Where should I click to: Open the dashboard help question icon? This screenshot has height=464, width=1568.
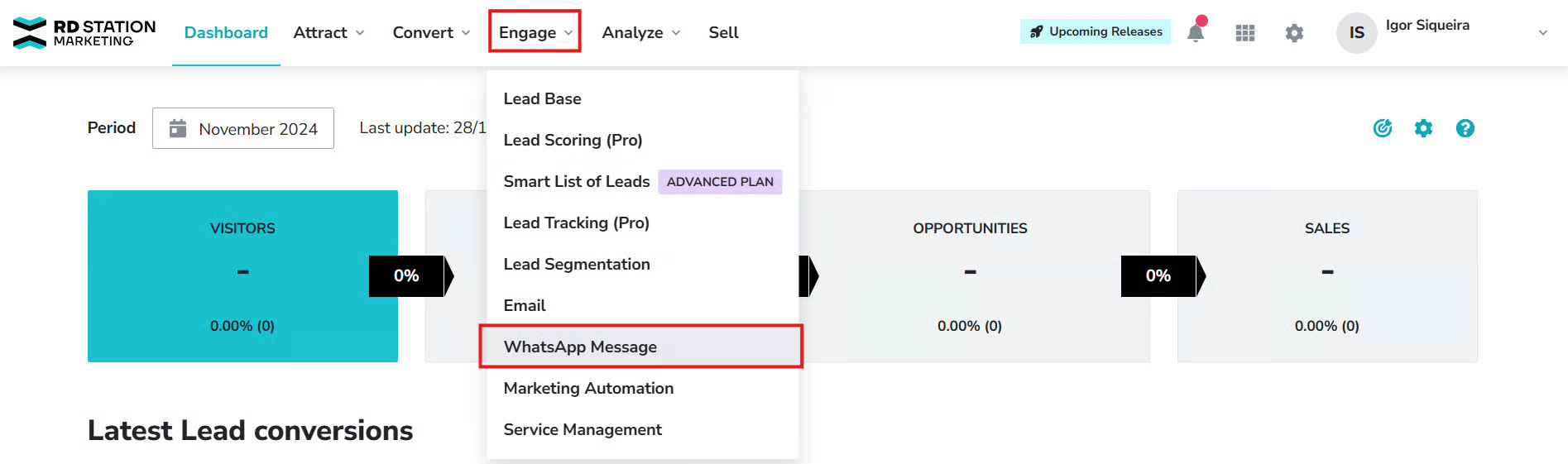click(1465, 128)
